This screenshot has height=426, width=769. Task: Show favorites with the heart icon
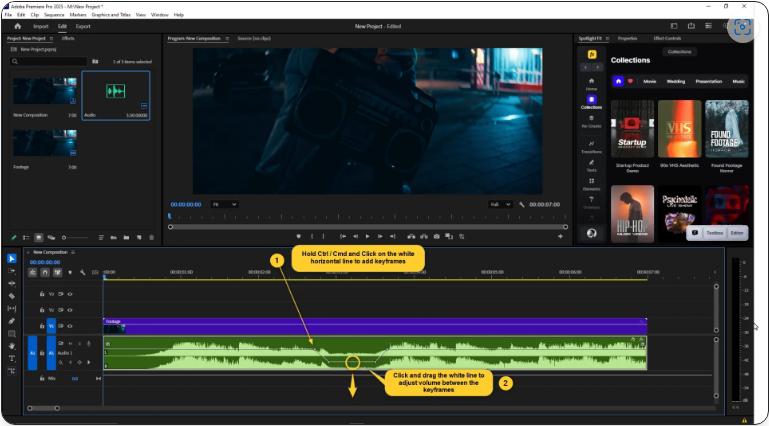tap(631, 81)
